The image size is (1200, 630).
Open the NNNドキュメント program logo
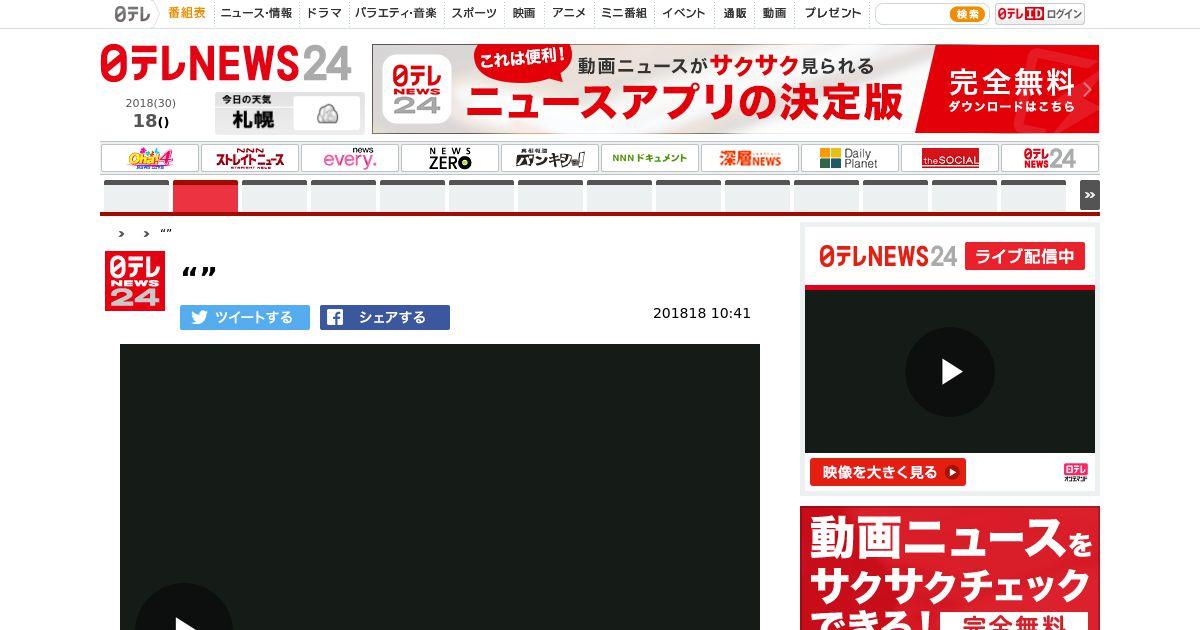pyautogui.click(x=650, y=158)
